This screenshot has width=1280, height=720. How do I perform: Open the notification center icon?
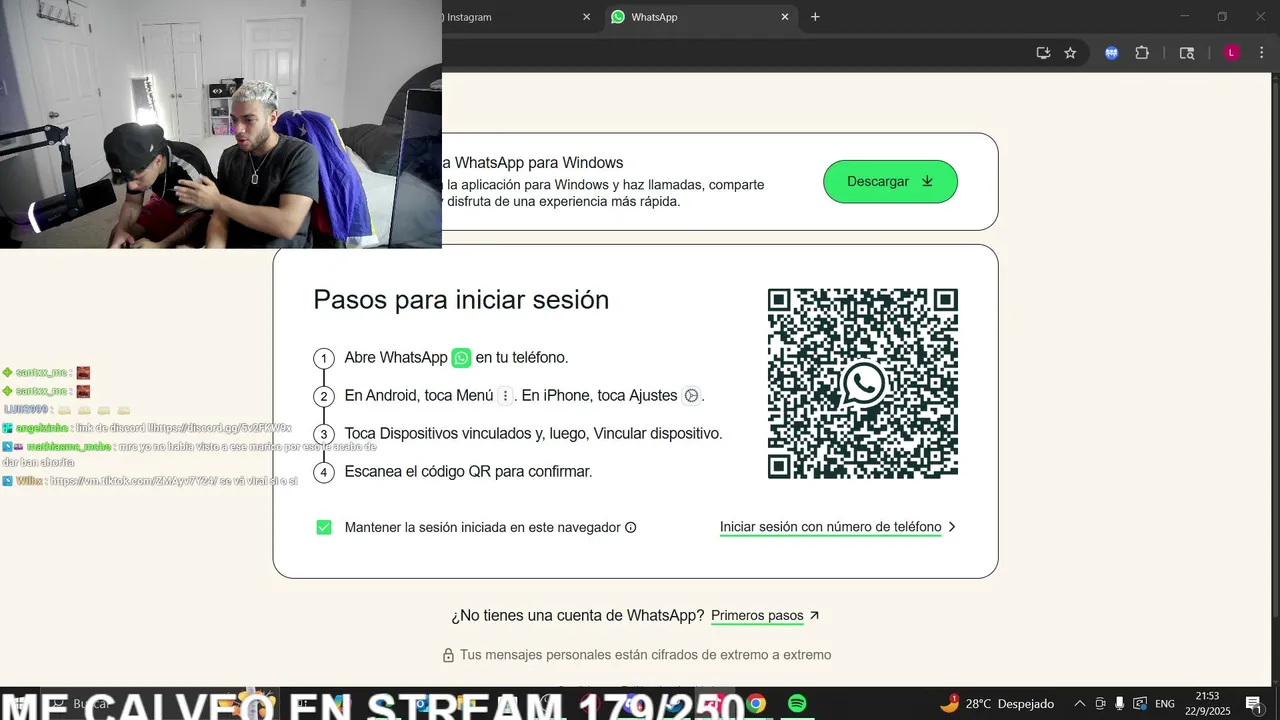(1253, 704)
